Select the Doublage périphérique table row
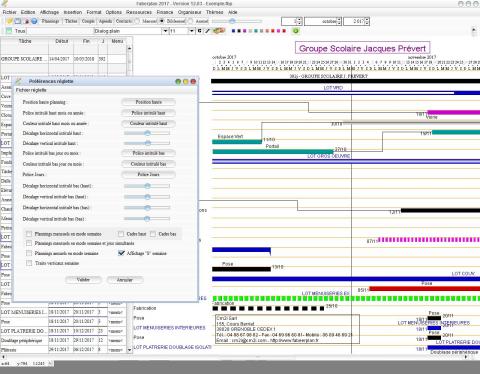This screenshot has width=480, height=374. tap(63, 340)
